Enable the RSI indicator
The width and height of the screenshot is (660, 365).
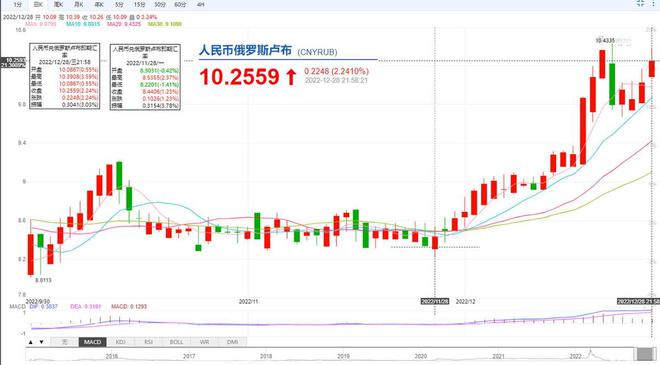click(148, 342)
